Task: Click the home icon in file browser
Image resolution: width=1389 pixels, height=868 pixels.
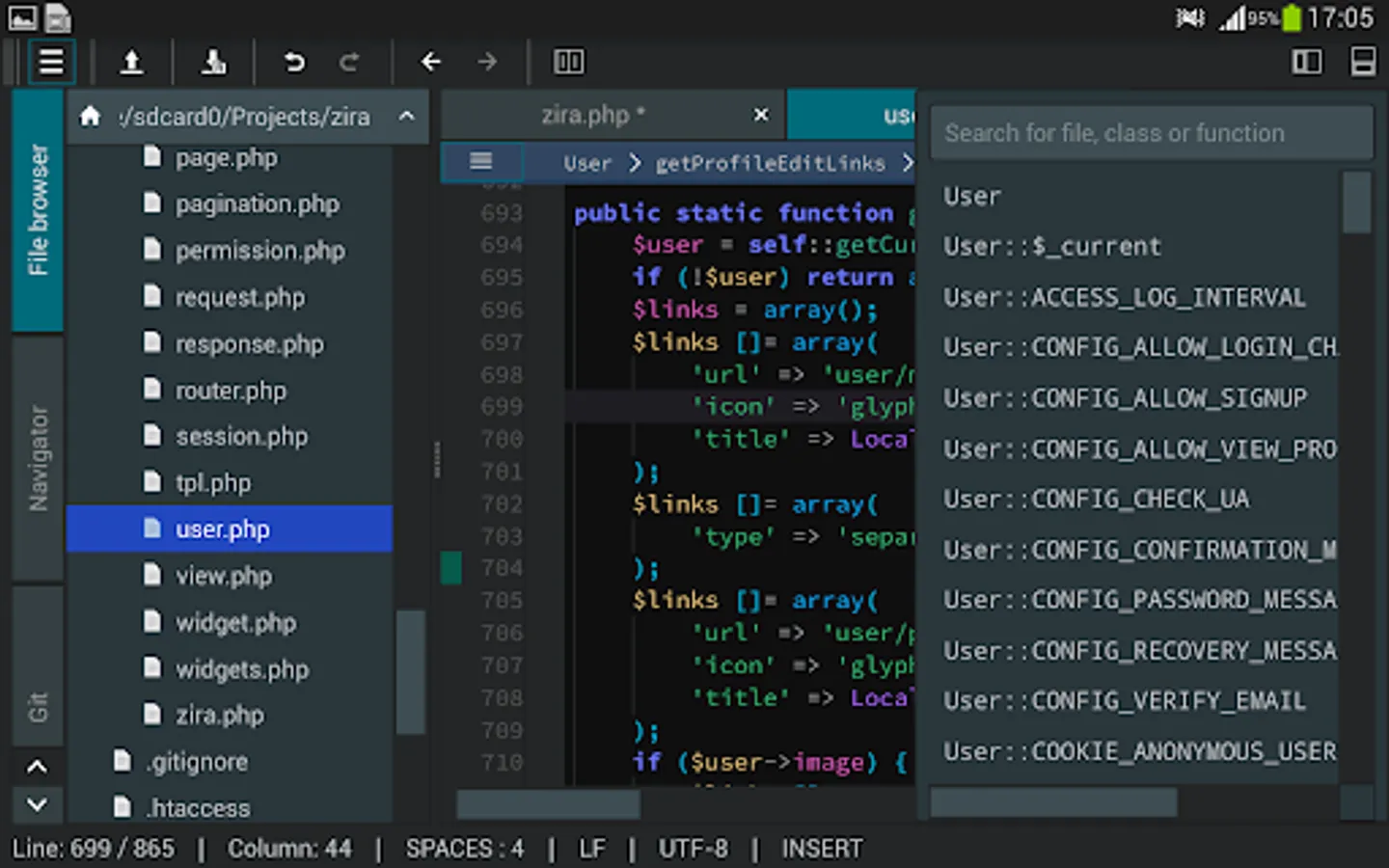Action: click(x=90, y=117)
